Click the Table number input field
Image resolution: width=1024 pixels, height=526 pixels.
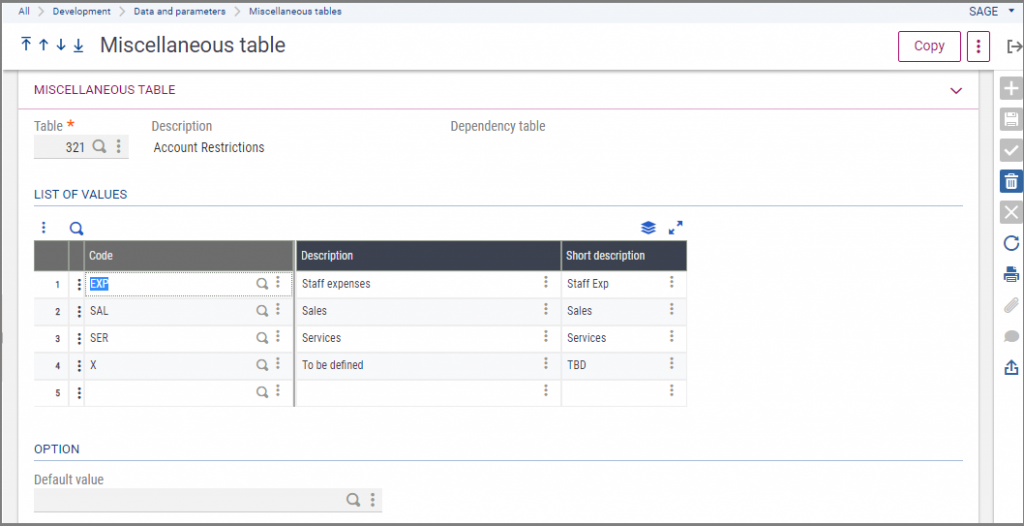click(62, 147)
